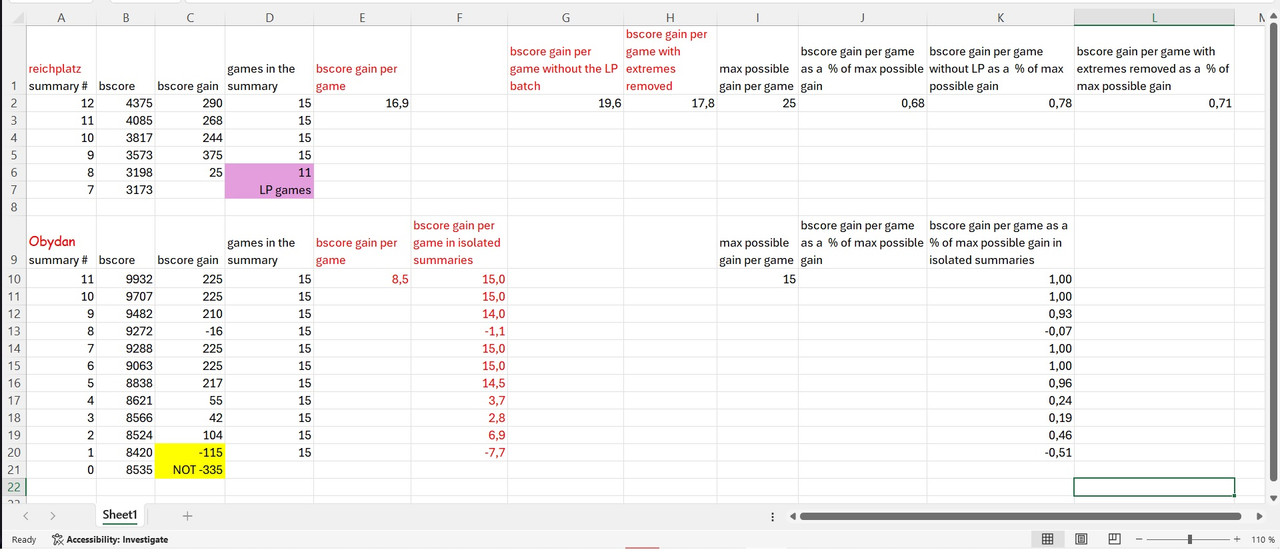The image size is (1280, 552).
Task: Click the red 'reichplatz' cell
Action: [x=61, y=60]
